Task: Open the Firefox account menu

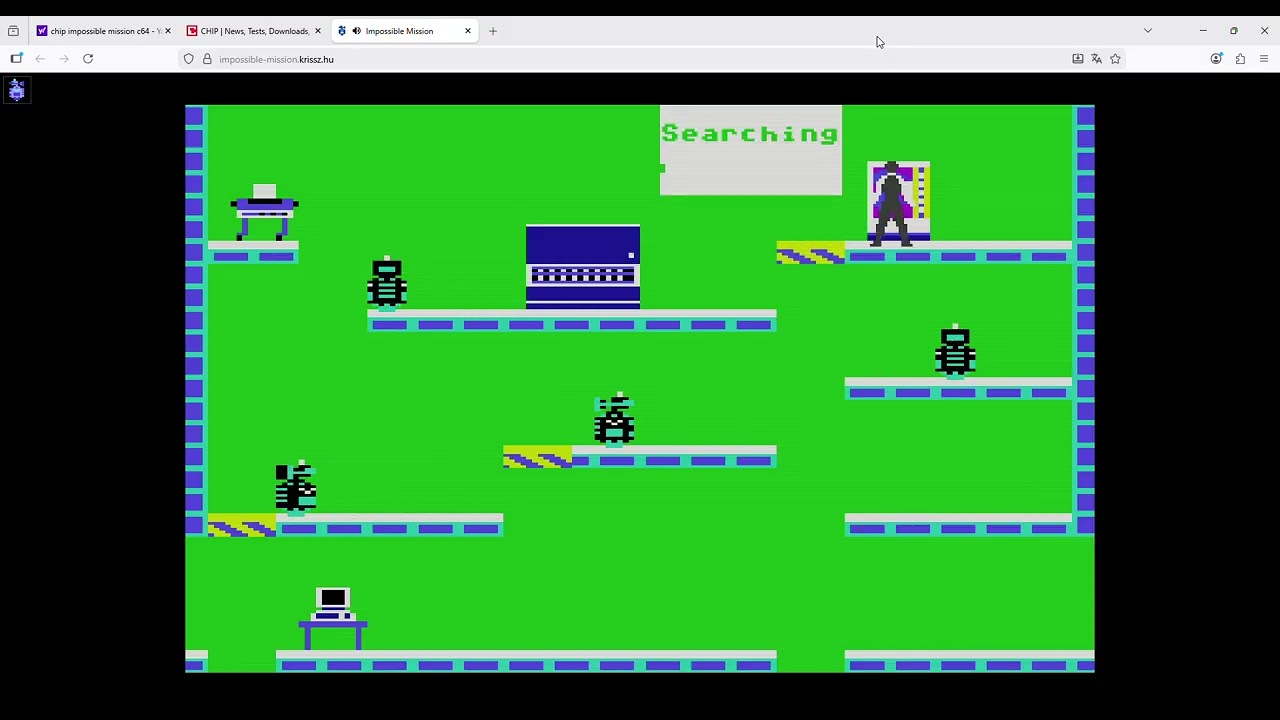Action: [1216, 59]
